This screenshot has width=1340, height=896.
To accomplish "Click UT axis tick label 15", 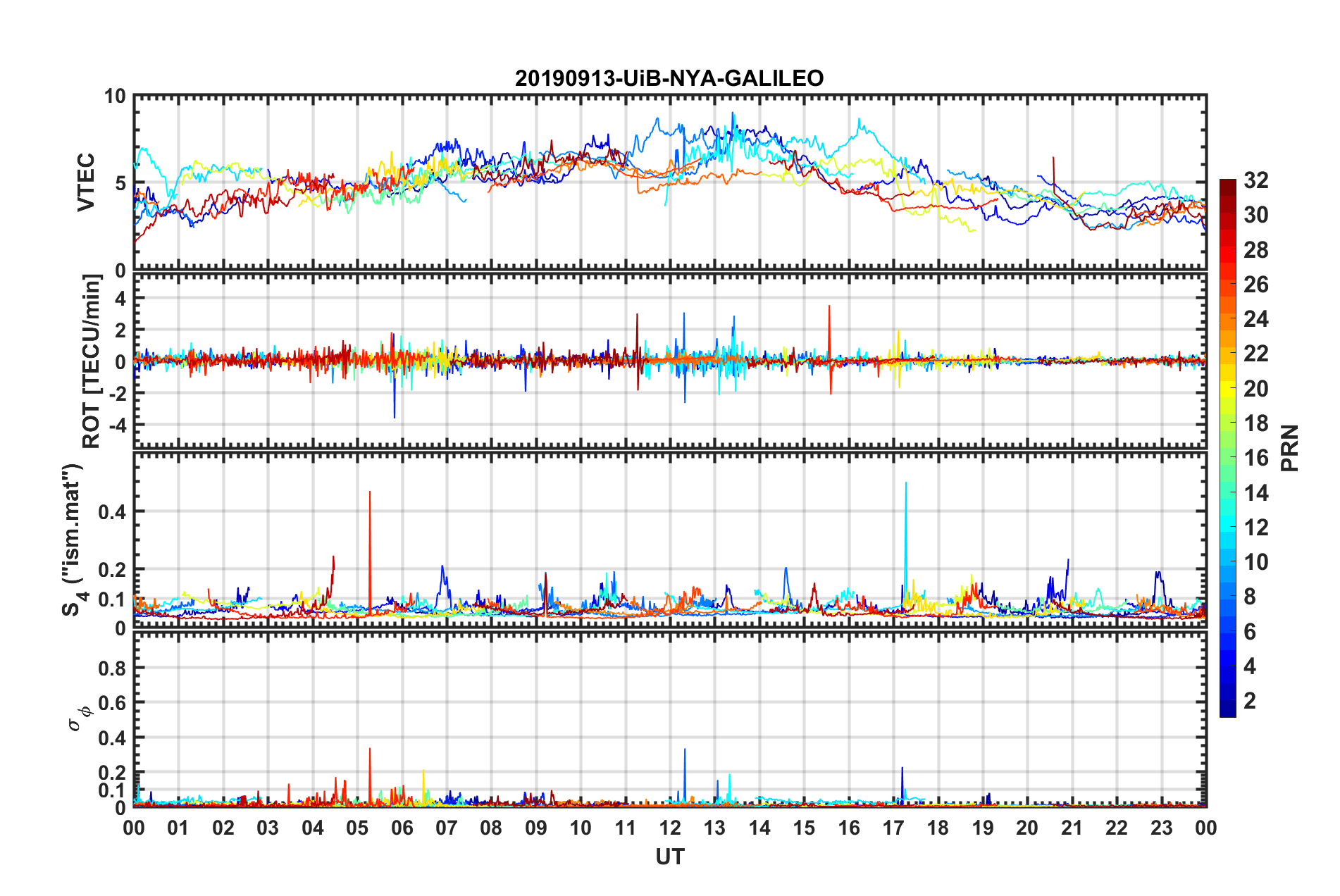I will pos(804,828).
